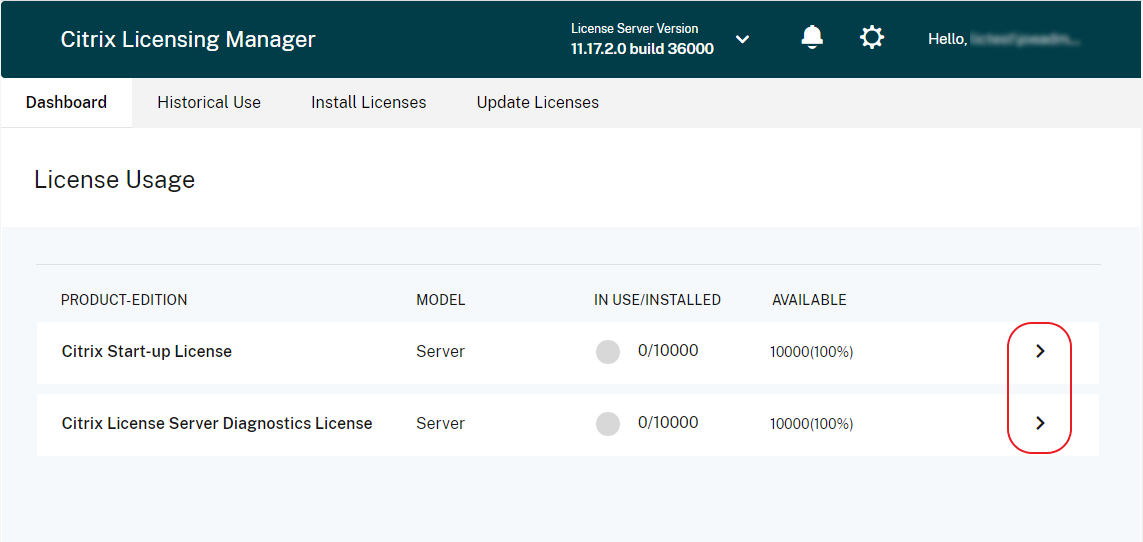This screenshot has height=542, width=1143.
Task: Click the PRODUCT-EDITION column header
Action: [124, 300]
